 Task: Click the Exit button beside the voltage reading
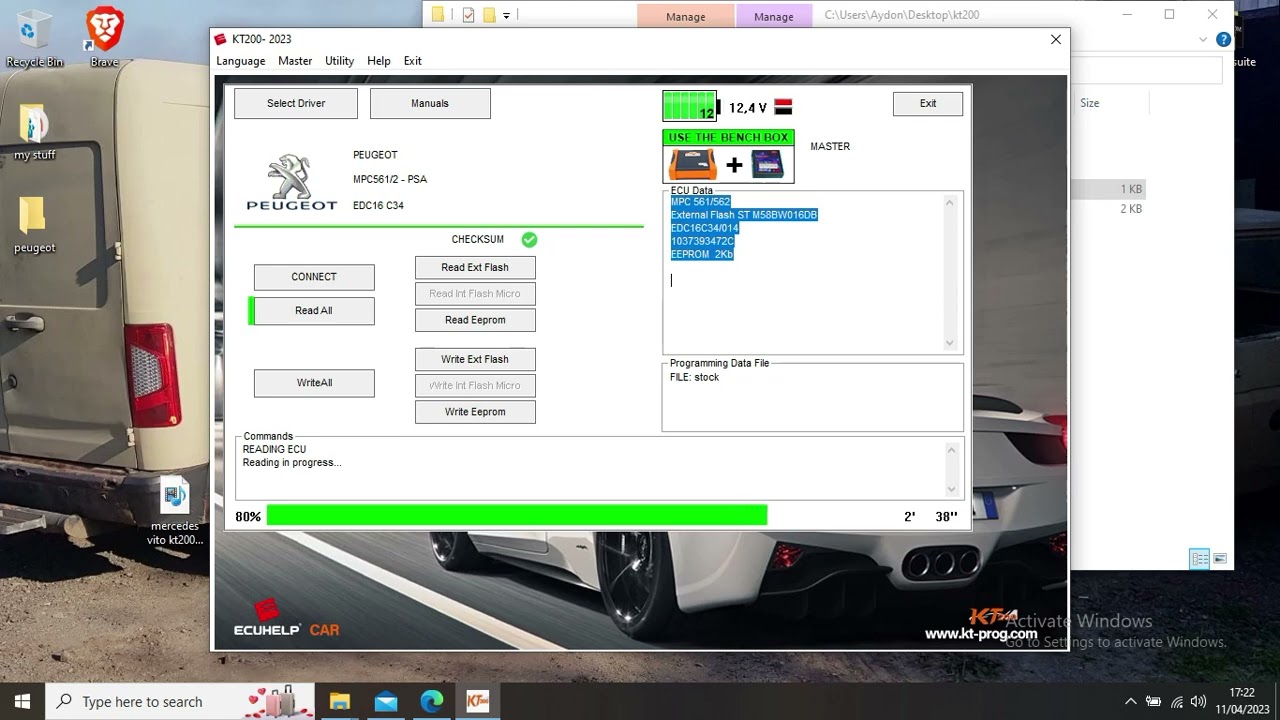click(x=928, y=103)
